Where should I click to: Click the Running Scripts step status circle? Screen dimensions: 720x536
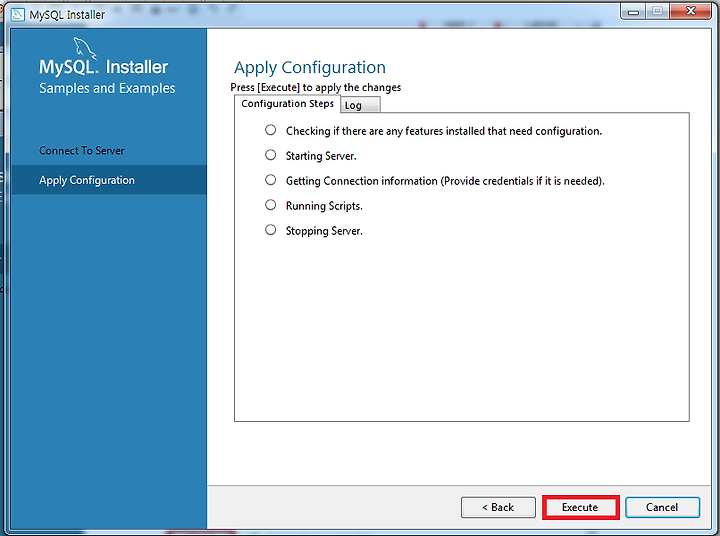270,204
